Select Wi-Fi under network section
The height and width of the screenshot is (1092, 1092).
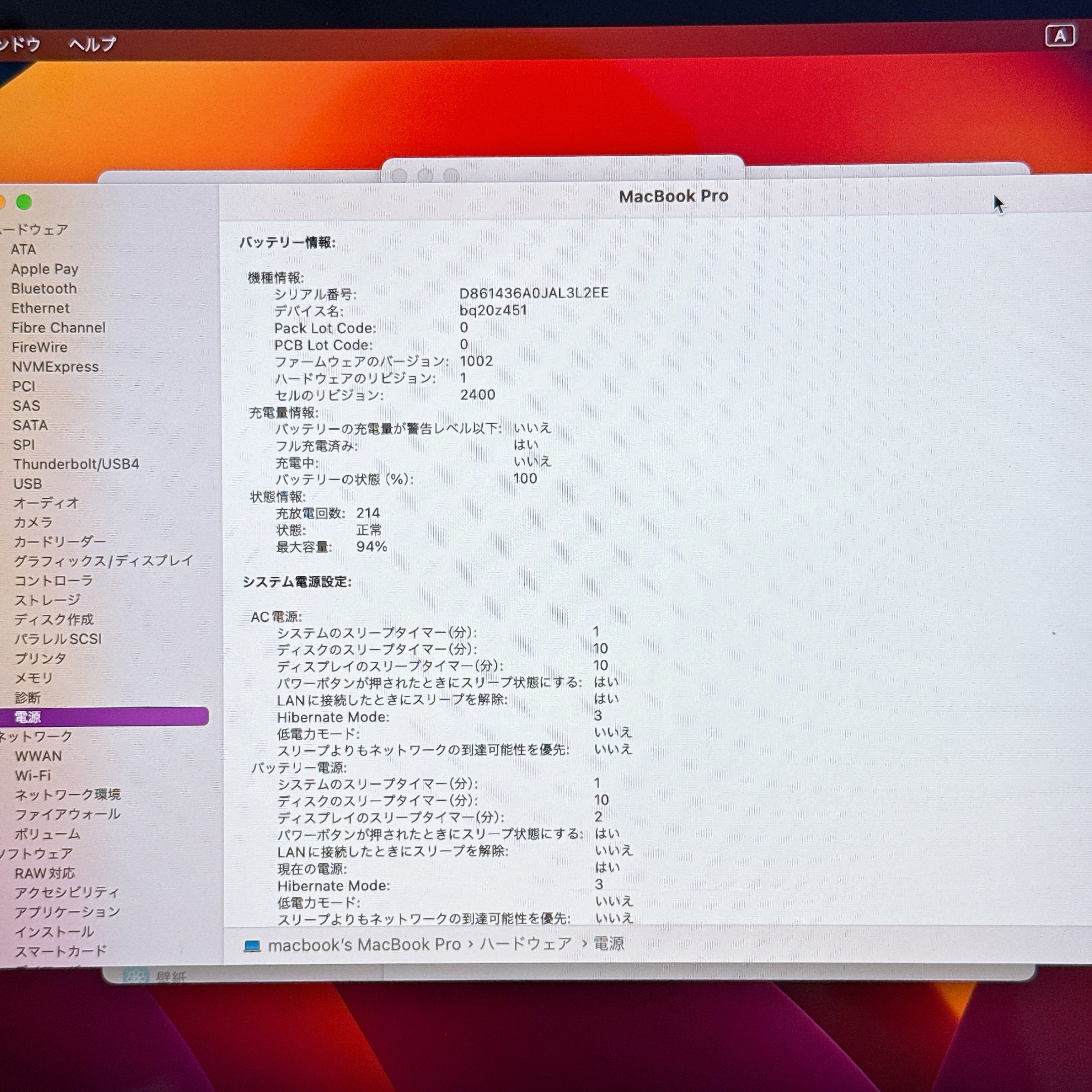pos(33,776)
